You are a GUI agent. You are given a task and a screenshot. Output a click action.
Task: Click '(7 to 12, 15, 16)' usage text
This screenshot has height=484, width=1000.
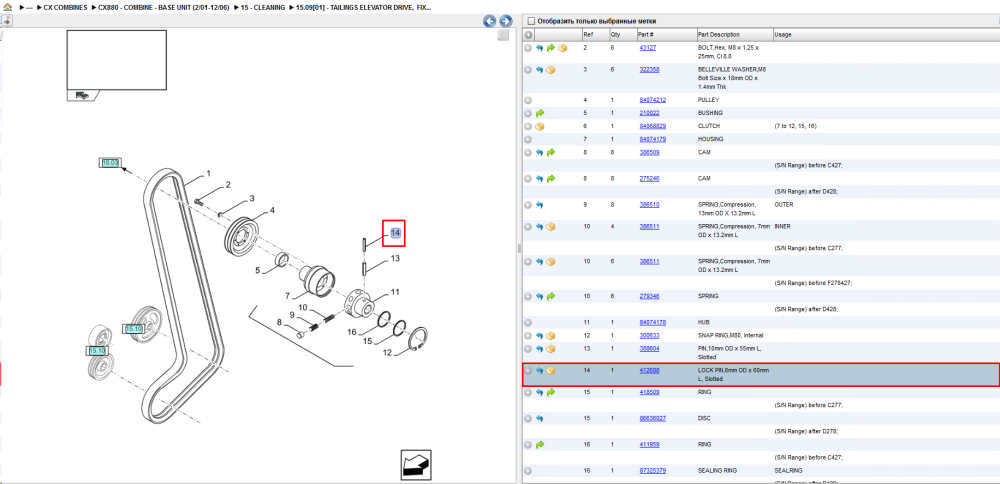tap(795, 126)
